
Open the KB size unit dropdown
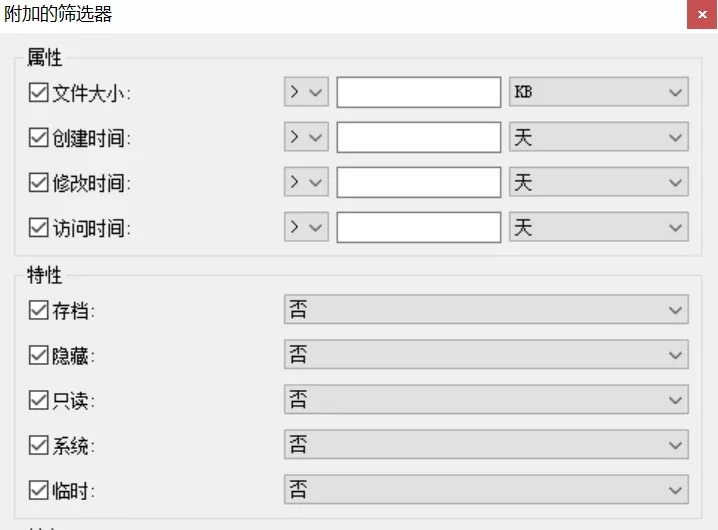(598, 92)
